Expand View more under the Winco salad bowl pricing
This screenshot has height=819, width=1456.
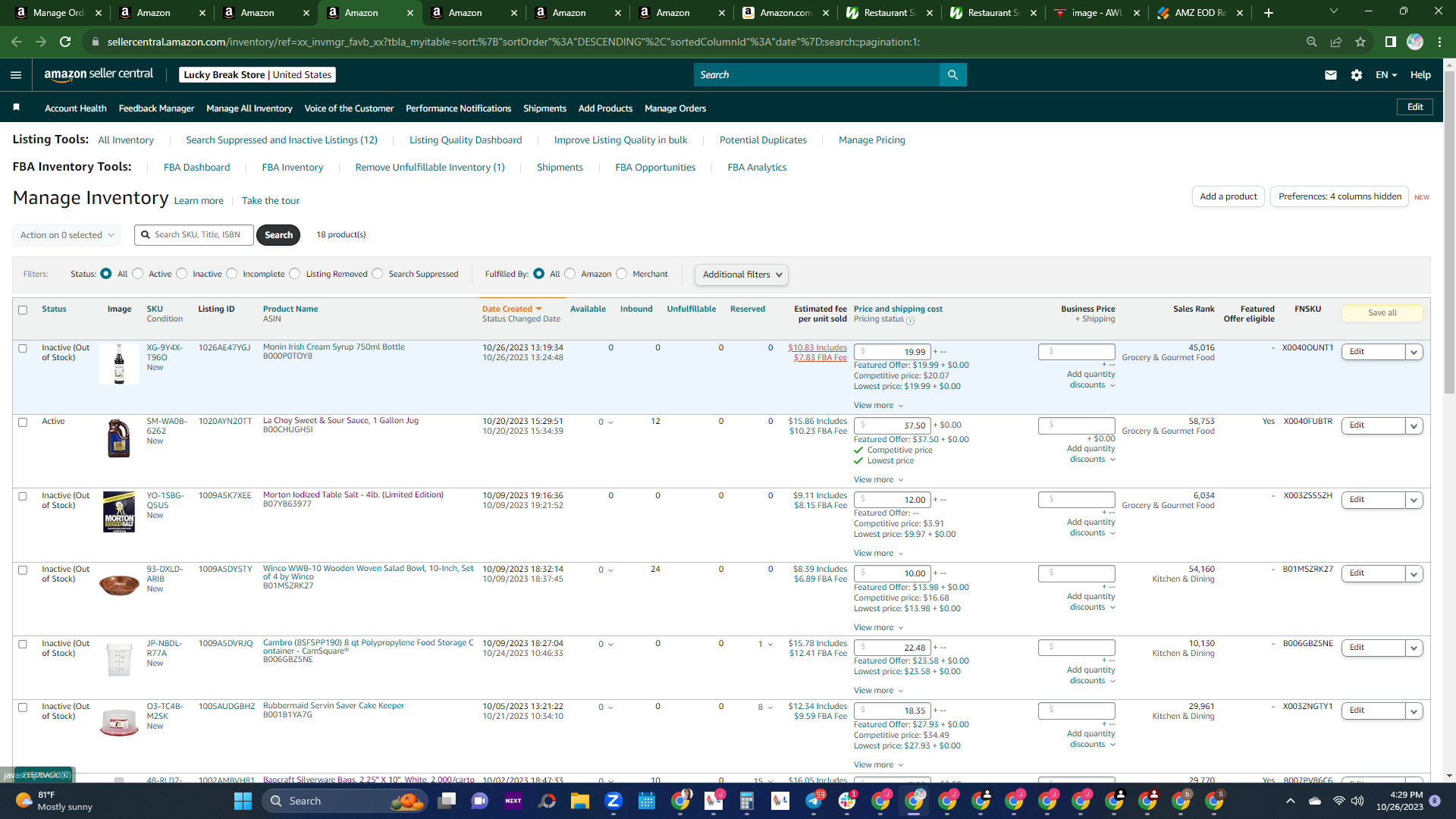pos(878,628)
